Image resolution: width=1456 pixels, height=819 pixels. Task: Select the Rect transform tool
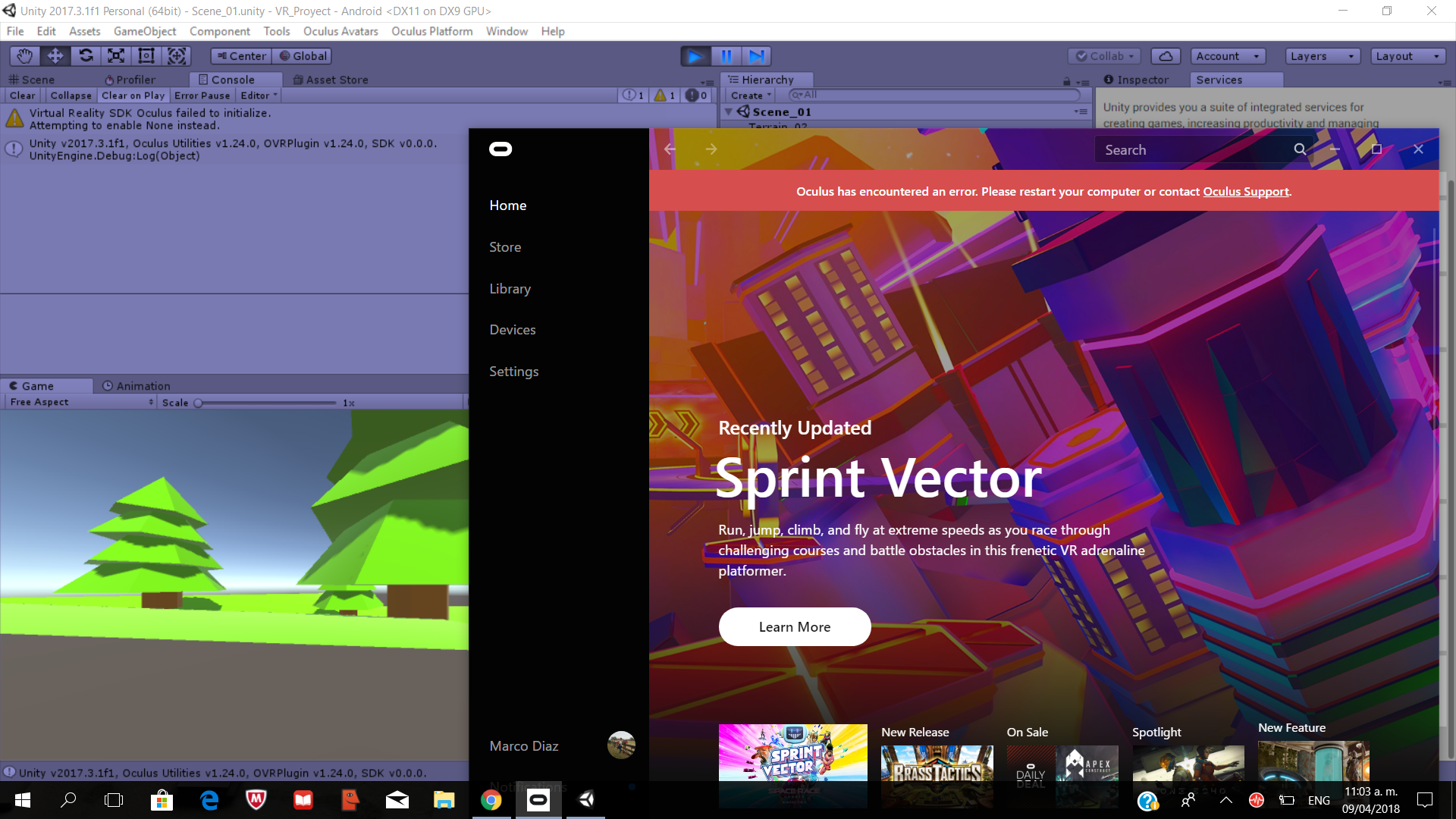coord(146,56)
